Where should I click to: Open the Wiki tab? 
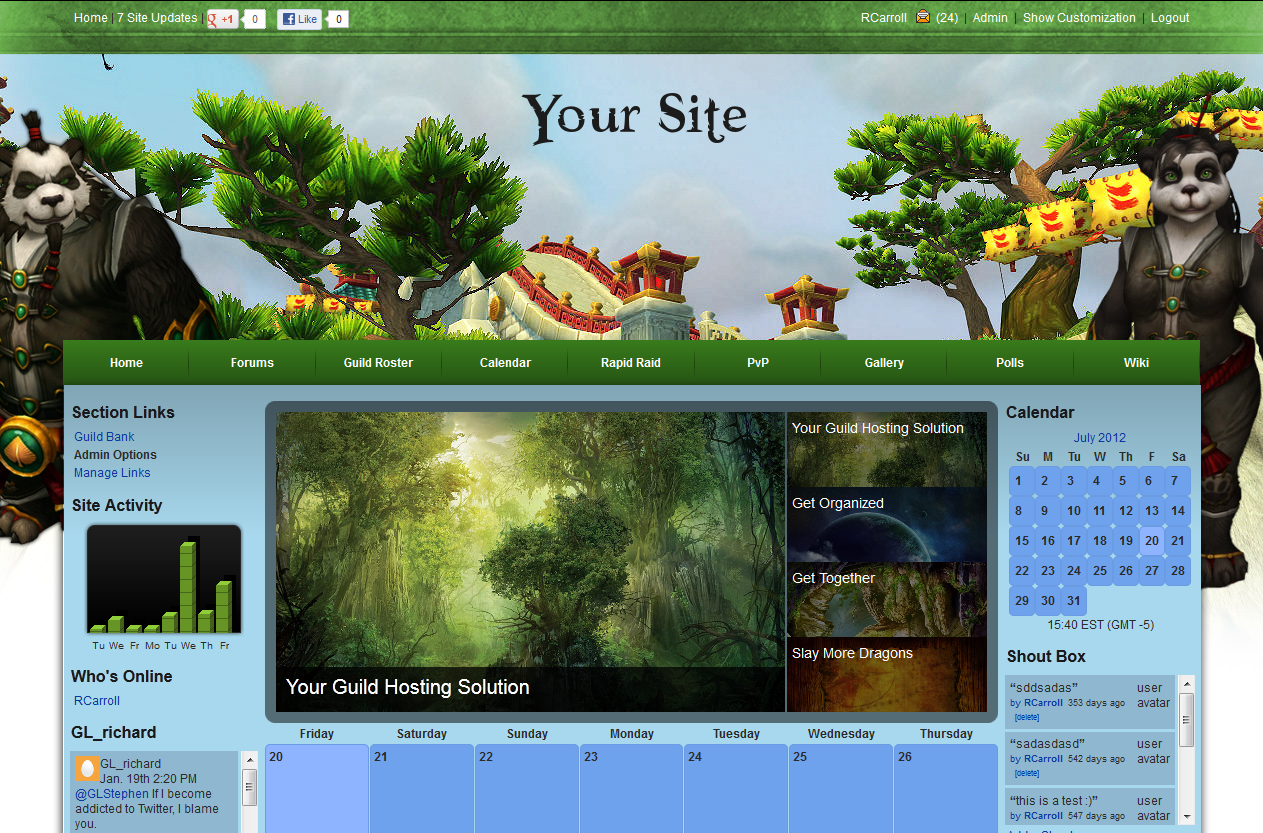(1136, 363)
